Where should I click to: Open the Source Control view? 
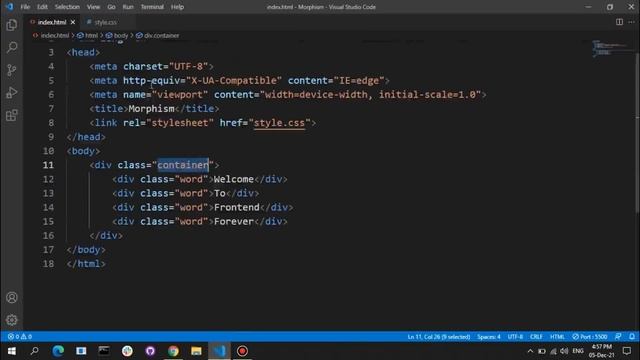click(x=12, y=70)
